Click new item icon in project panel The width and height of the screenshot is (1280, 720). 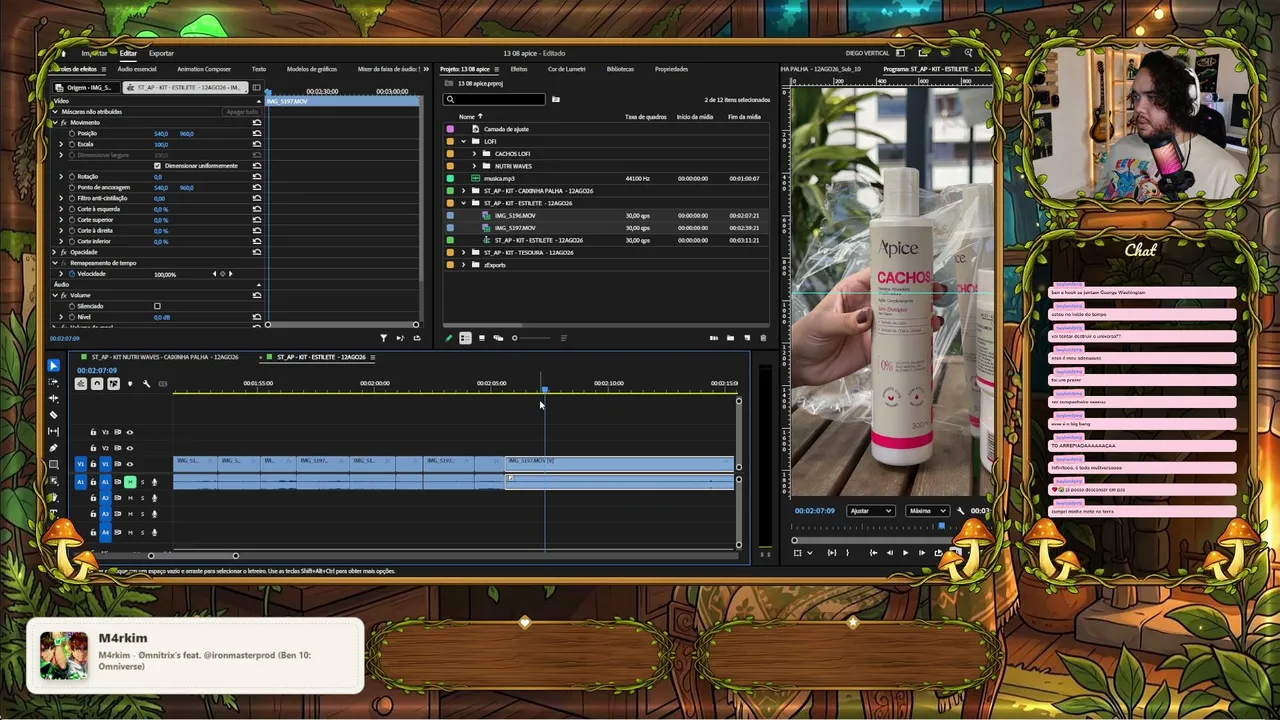pos(746,338)
